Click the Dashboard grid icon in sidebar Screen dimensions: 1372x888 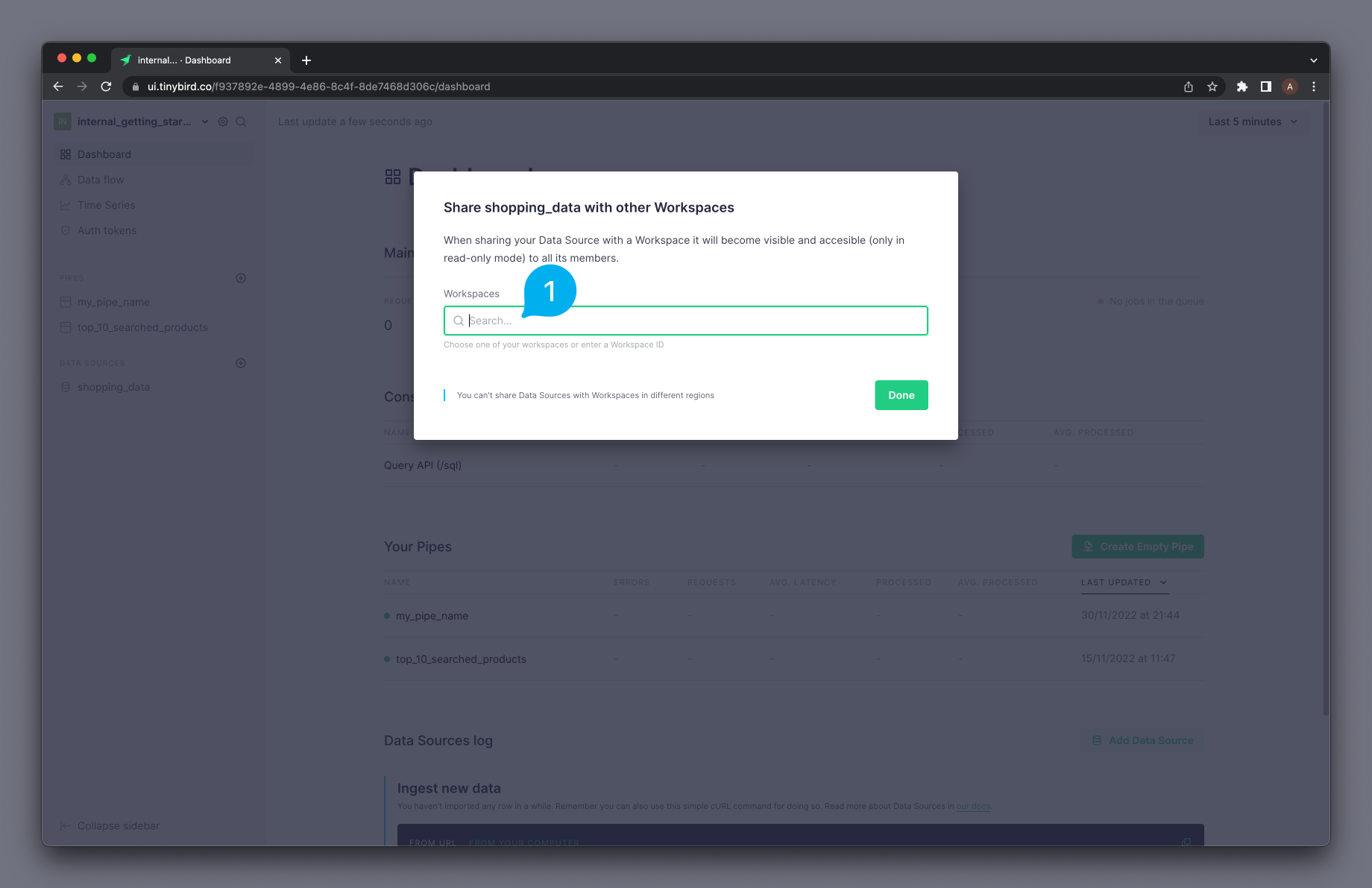coord(66,154)
